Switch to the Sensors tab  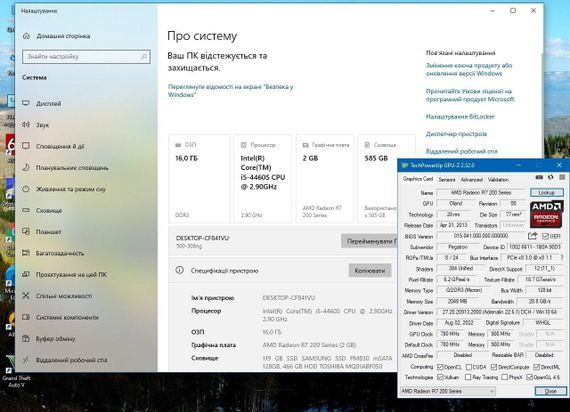point(447,180)
